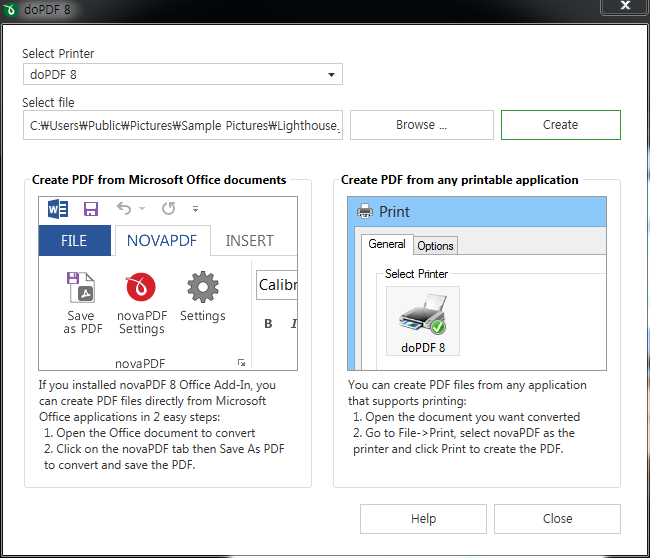Click the Create button
650x558 pixels.
[x=560, y=125]
